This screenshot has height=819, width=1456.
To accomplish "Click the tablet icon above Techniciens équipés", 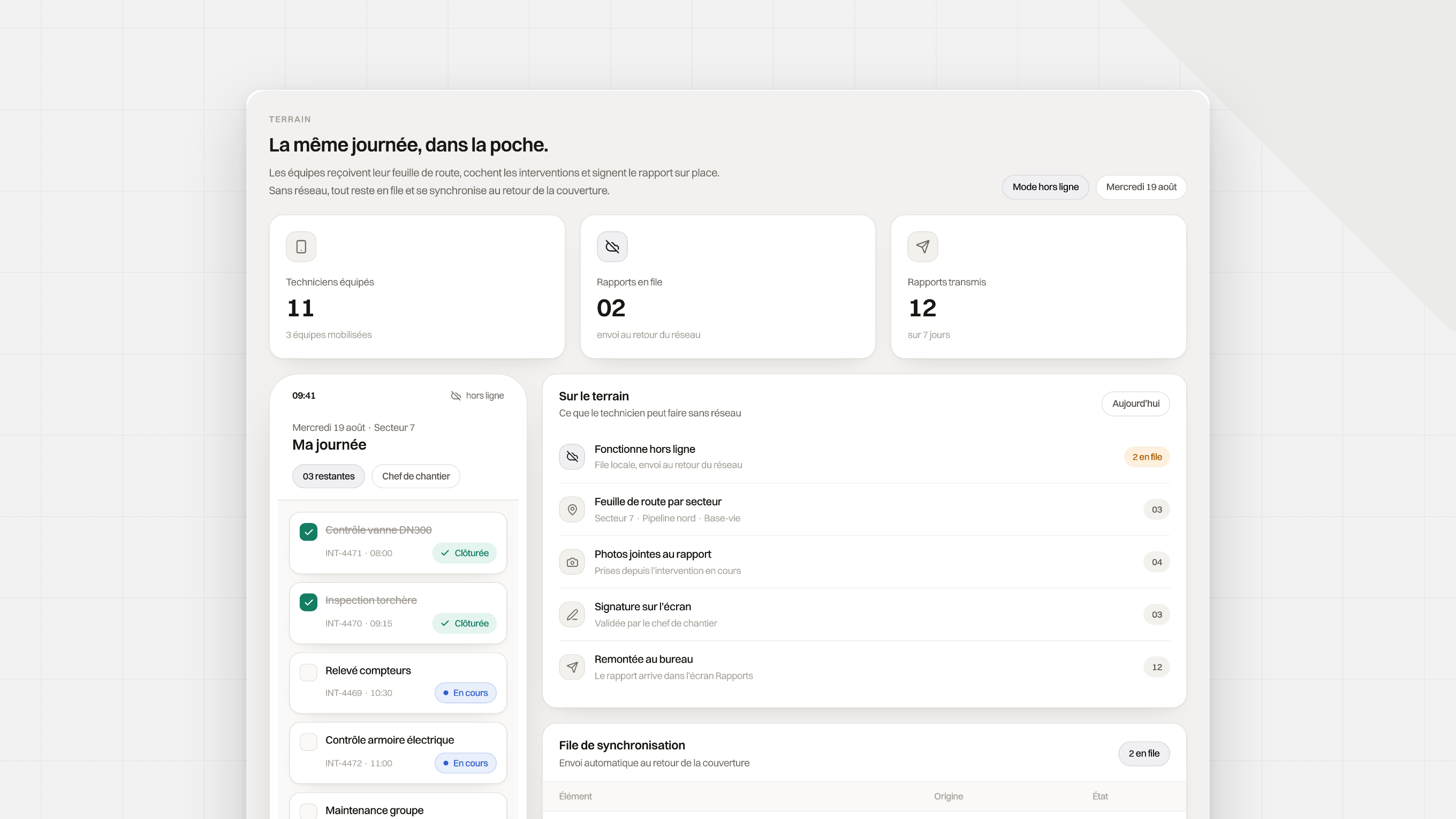I will [x=301, y=246].
